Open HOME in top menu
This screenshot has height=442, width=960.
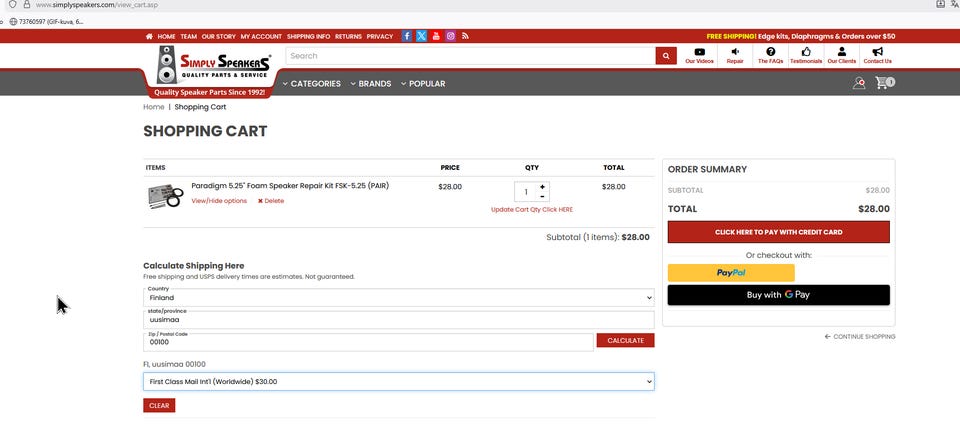tap(167, 37)
